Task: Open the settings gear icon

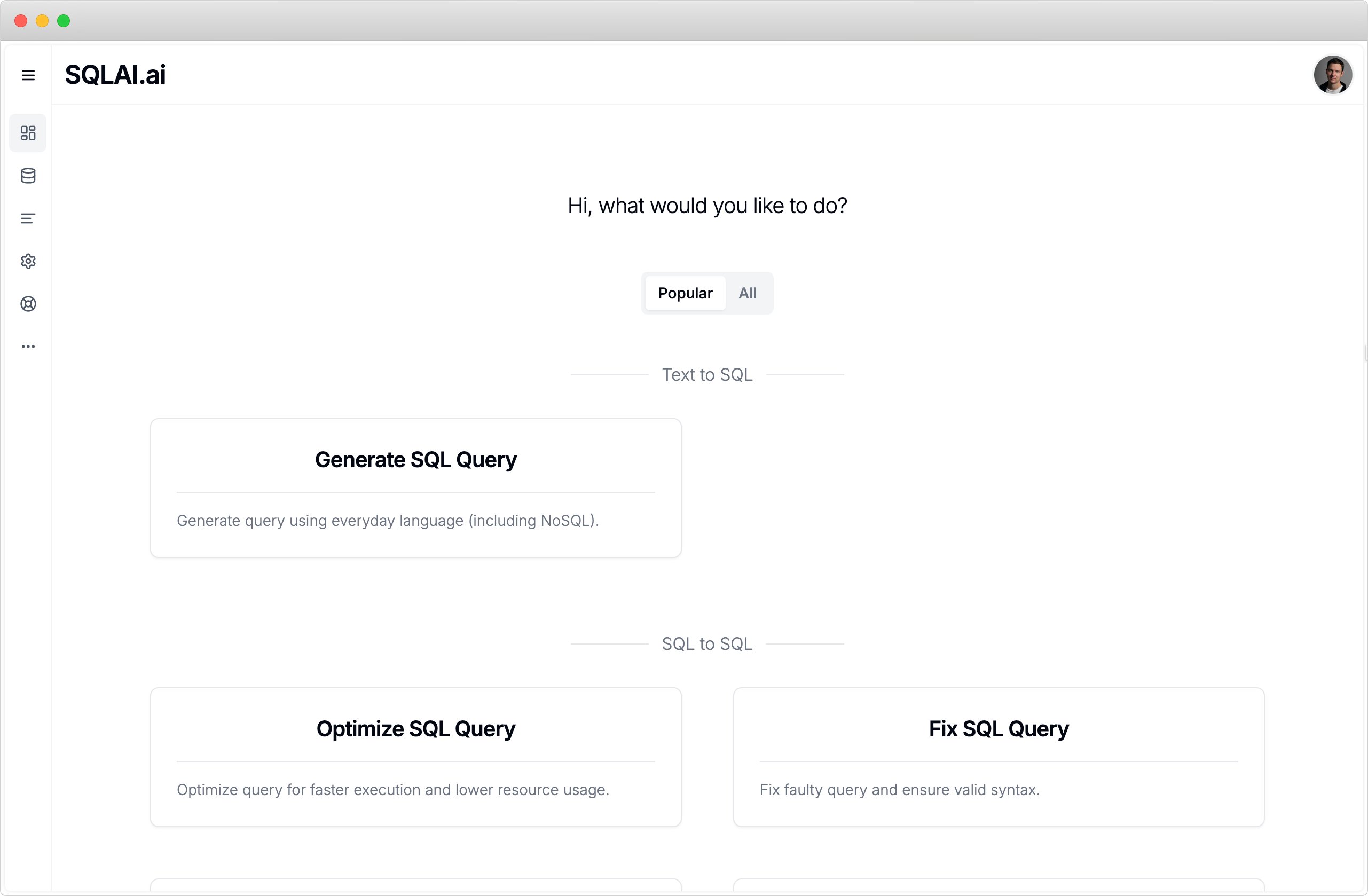Action: [x=28, y=261]
